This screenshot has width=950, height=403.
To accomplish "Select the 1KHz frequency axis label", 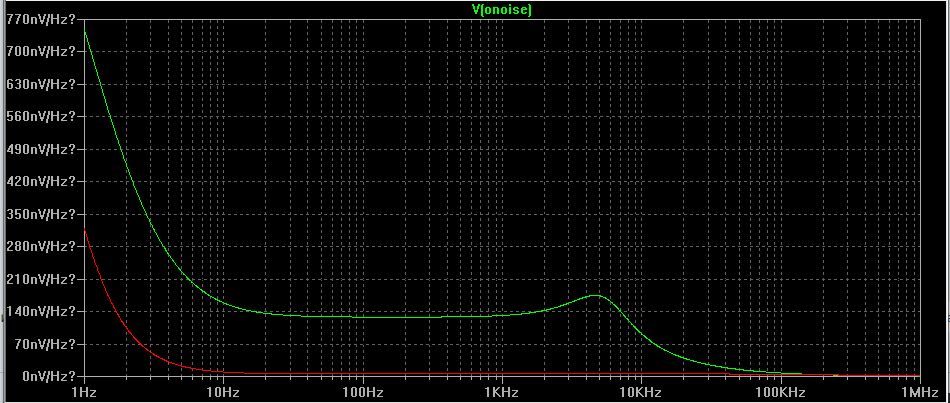I will (x=500, y=392).
